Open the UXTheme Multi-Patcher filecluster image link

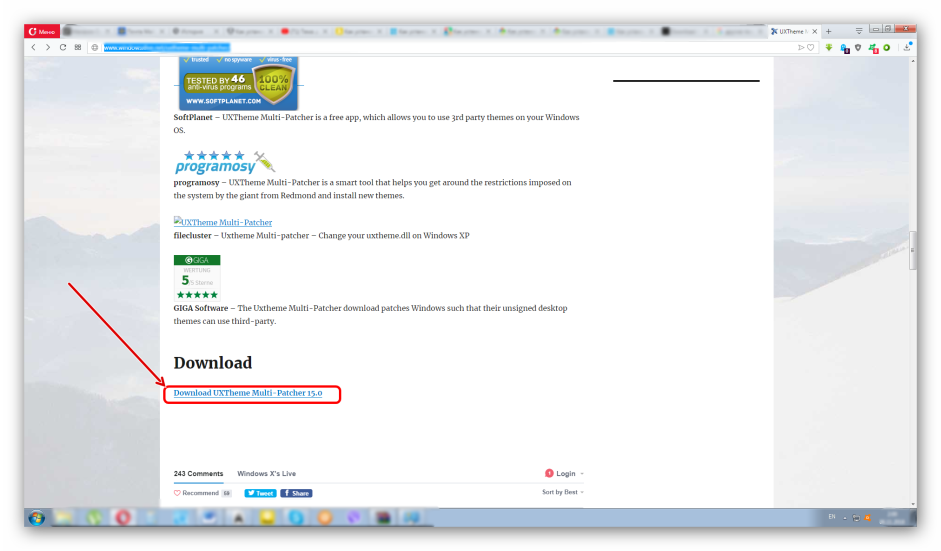point(223,223)
